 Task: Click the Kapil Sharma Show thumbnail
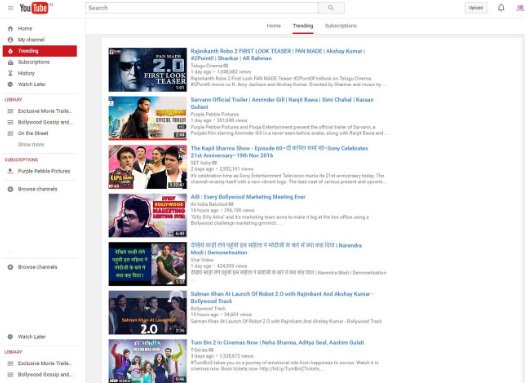pyautogui.click(x=148, y=167)
